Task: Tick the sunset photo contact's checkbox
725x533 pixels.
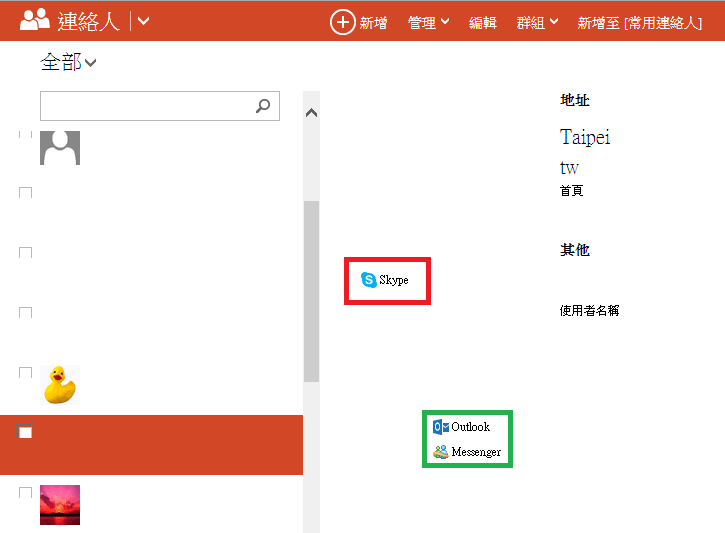Action: pyautogui.click(x=25, y=492)
